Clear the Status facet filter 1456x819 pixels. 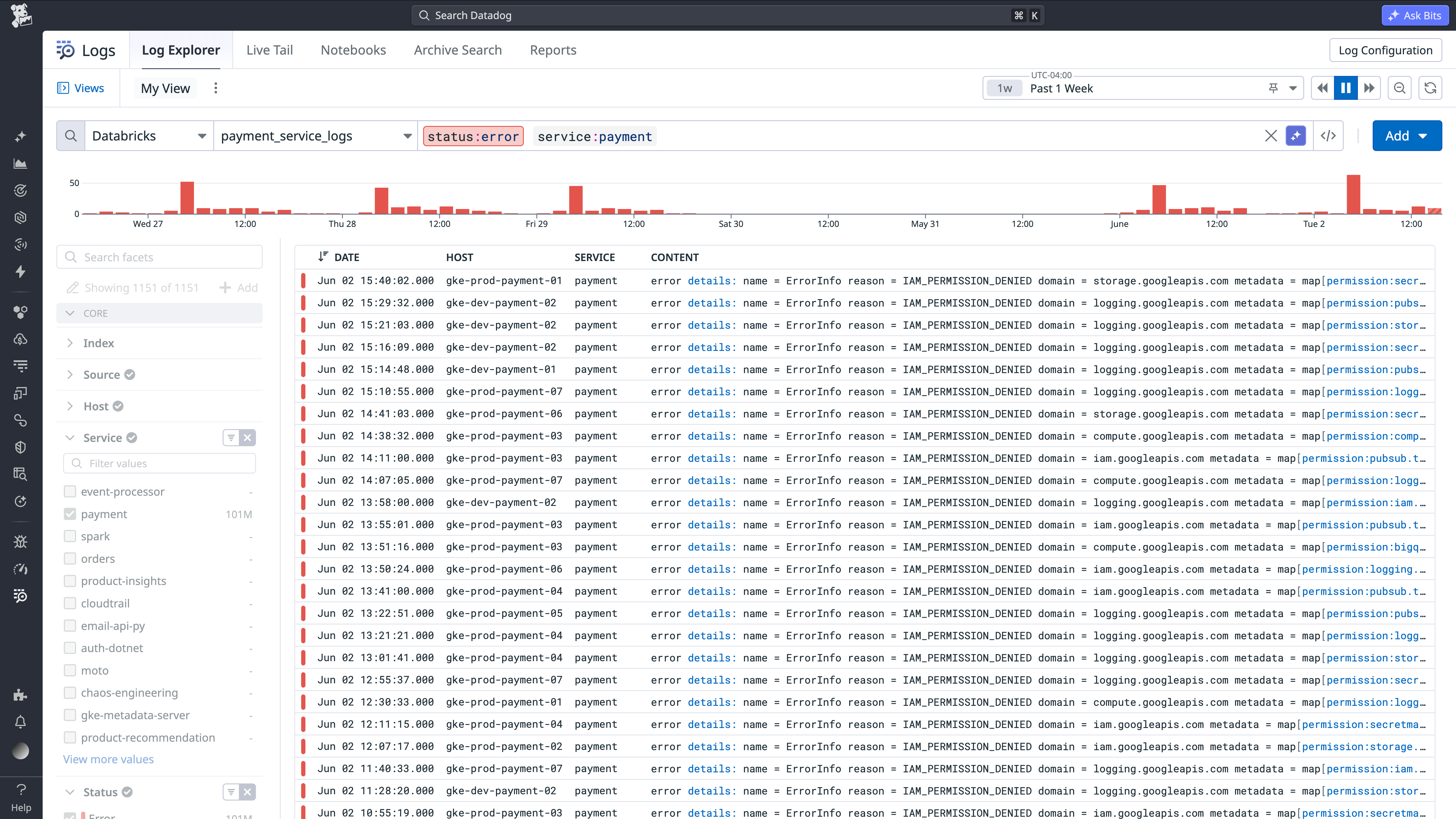[248, 792]
